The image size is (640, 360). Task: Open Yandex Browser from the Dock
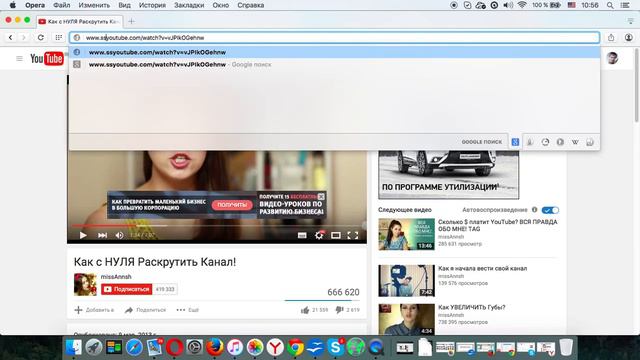pyautogui.click(x=275, y=347)
